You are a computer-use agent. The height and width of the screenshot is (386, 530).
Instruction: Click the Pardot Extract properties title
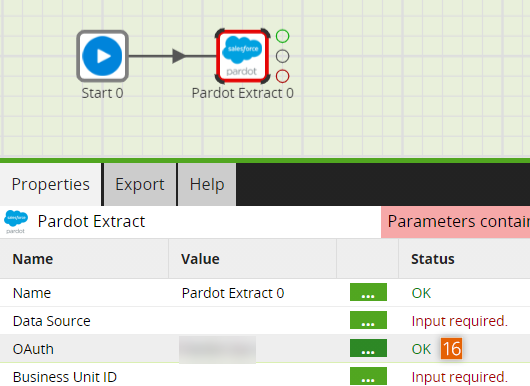91,222
